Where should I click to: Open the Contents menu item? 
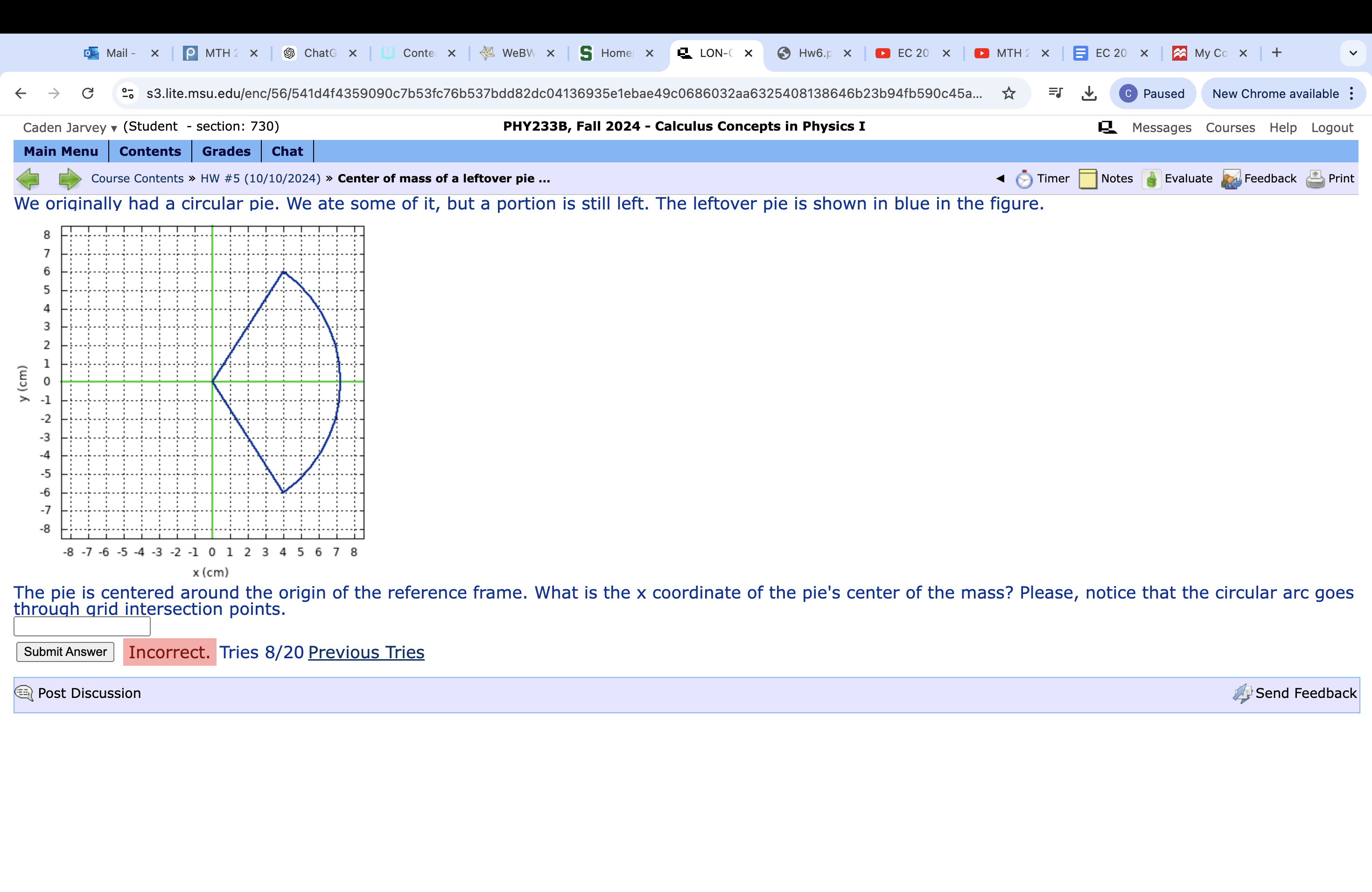[x=150, y=152]
